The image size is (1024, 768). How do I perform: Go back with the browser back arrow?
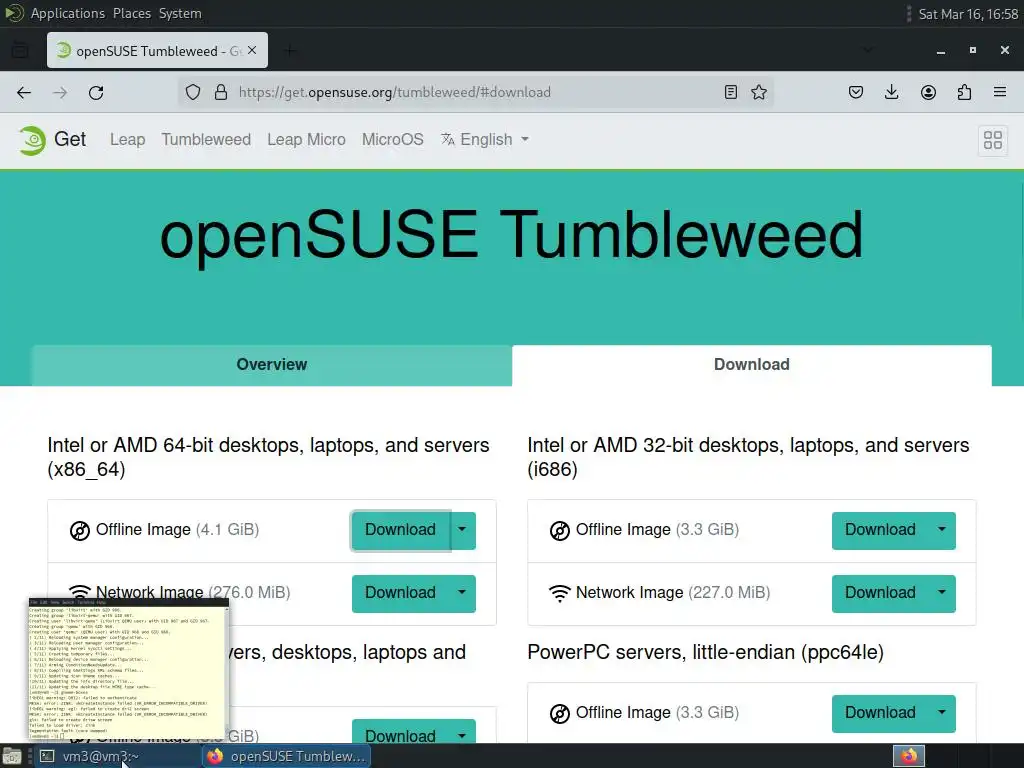point(24,93)
